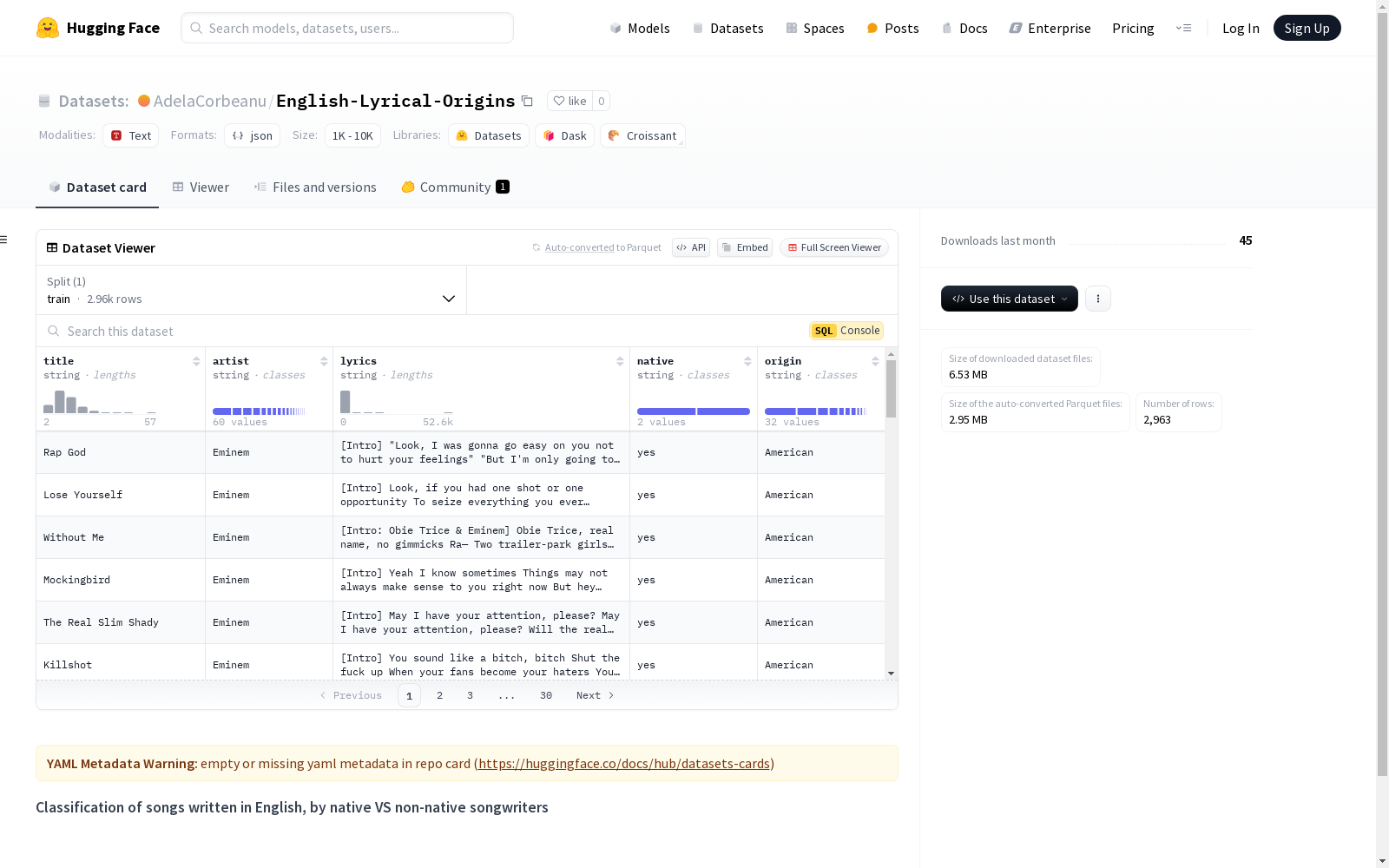
Task: Go to page 2 of the table
Action: click(x=439, y=695)
